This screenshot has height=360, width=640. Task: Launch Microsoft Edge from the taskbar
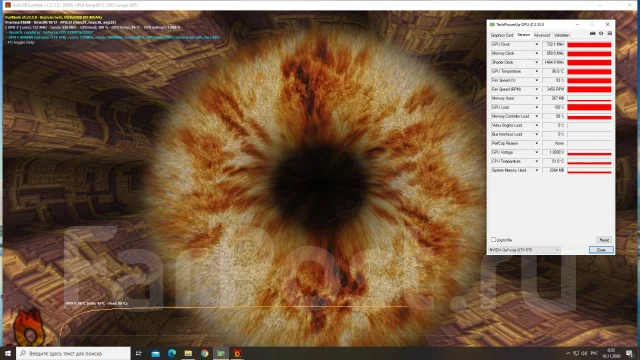[172, 353]
